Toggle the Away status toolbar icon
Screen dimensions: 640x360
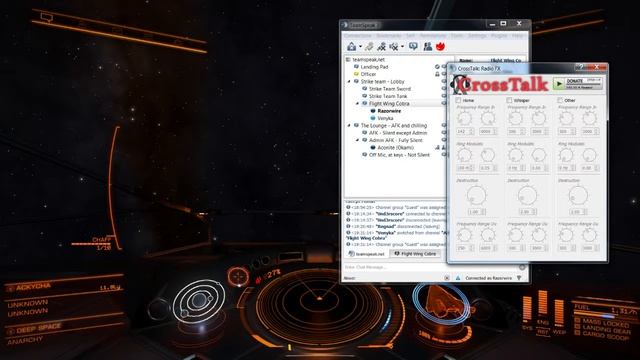coord(381,47)
